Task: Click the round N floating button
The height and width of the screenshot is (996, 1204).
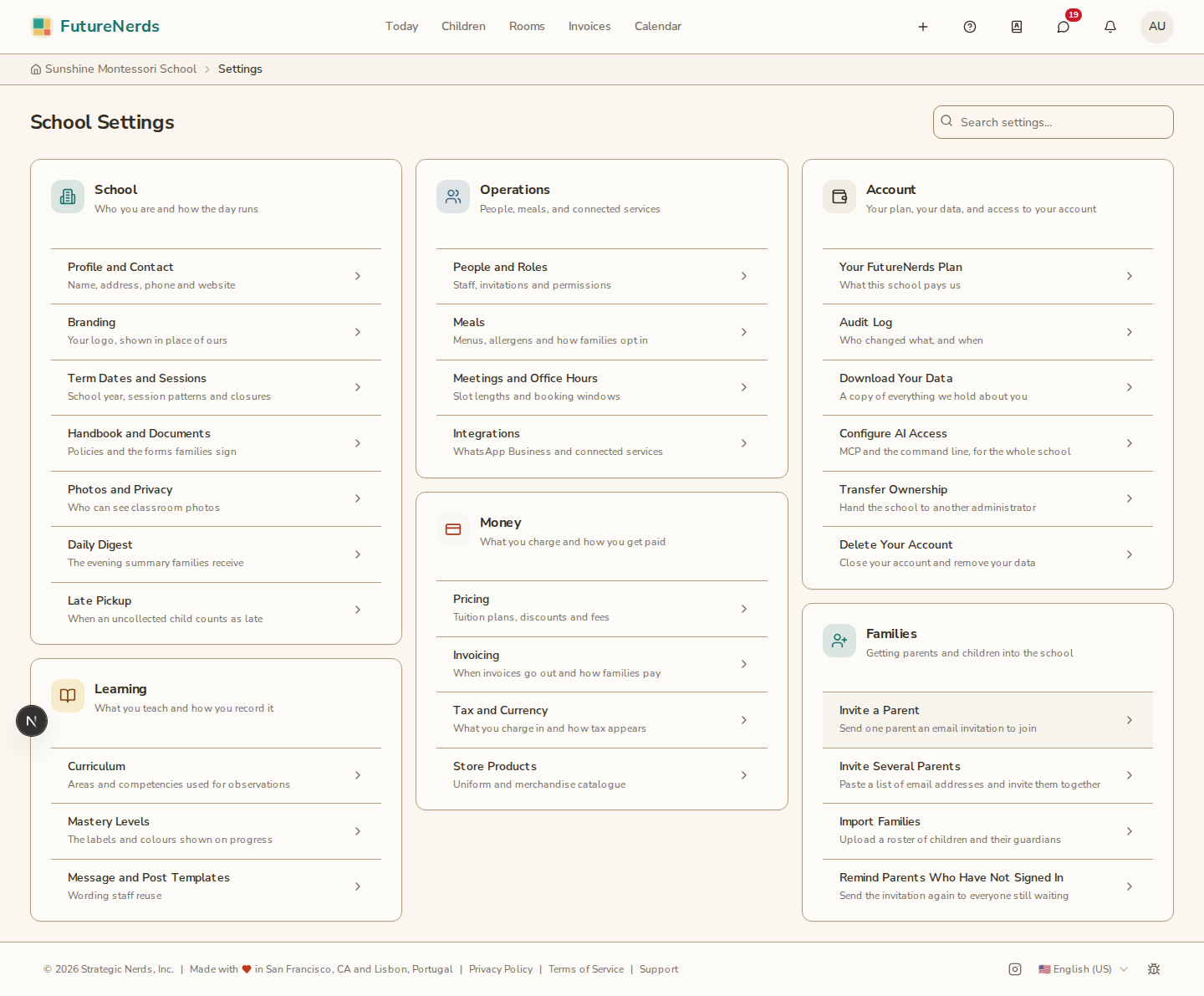Action: pyautogui.click(x=32, y=721)
